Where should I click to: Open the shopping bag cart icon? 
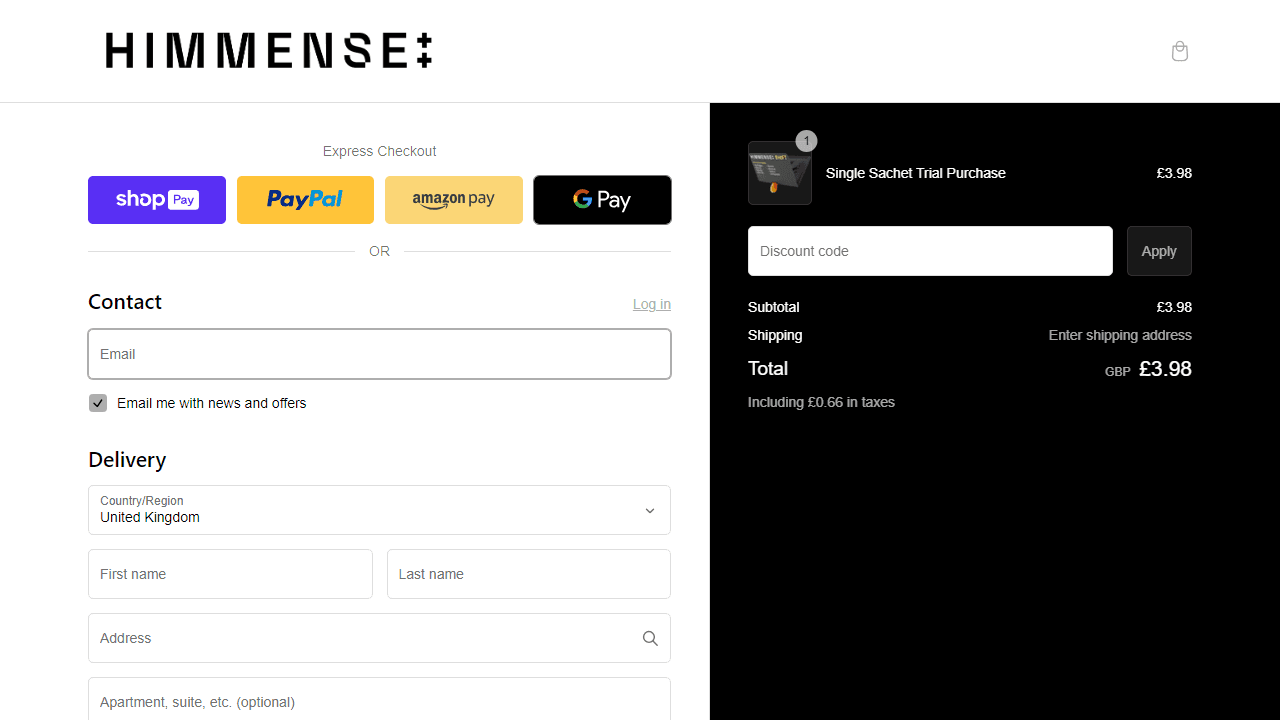click(1180, 51)
